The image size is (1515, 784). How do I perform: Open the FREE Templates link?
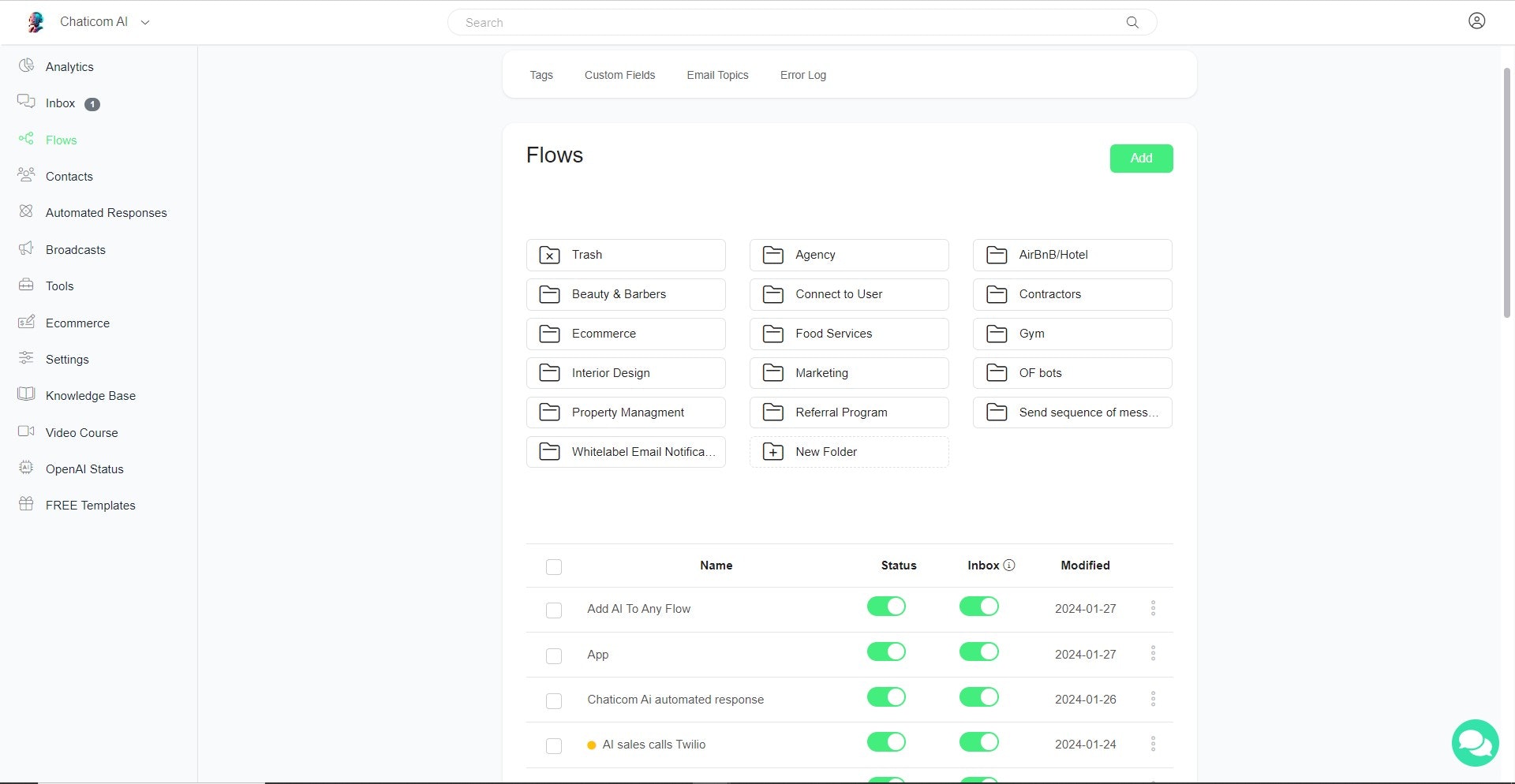tap(90, 506)
